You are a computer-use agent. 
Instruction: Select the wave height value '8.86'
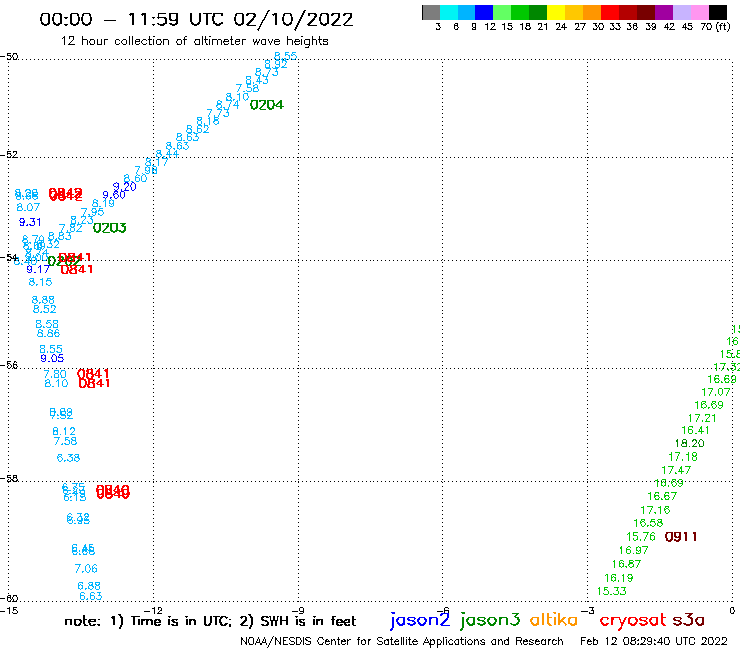click(49, 333)
